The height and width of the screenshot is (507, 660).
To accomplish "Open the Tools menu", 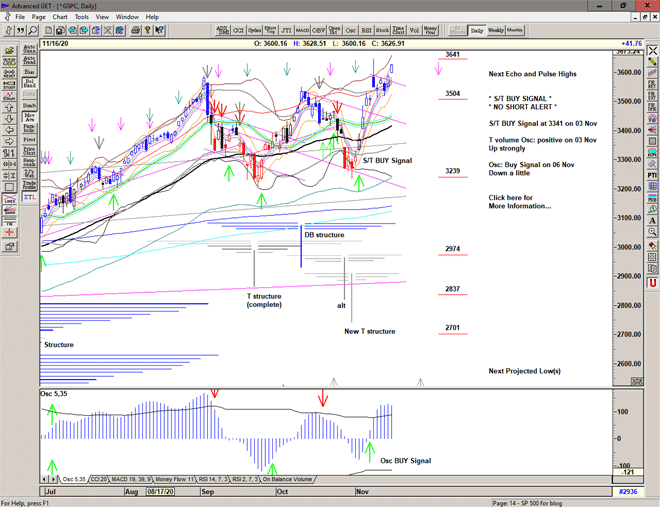I will click(x=82, y=17).
